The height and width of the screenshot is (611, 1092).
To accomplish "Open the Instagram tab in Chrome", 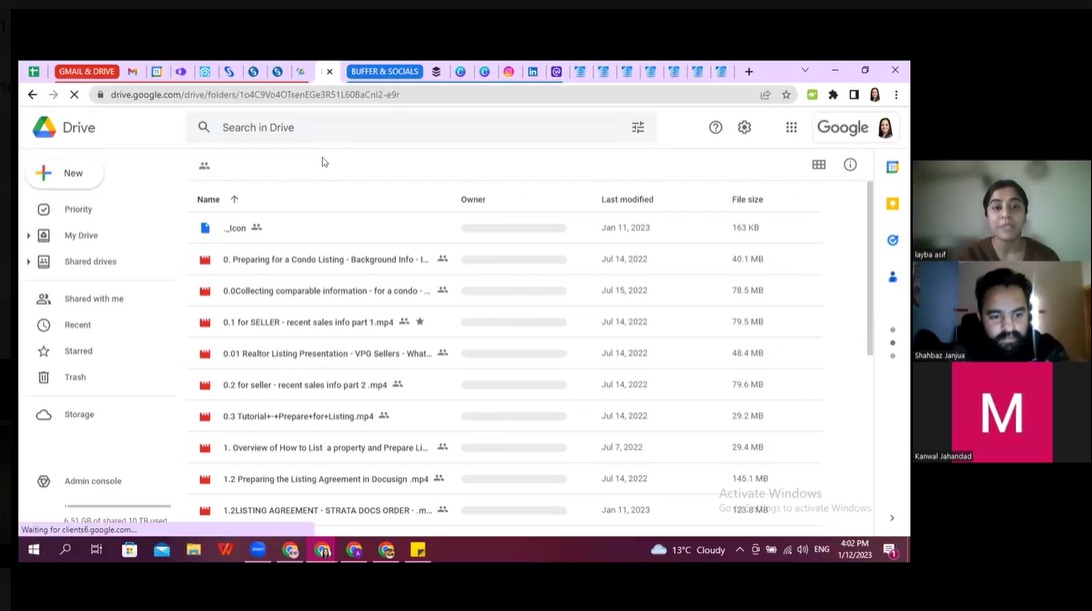I will (x=508, y=71).
